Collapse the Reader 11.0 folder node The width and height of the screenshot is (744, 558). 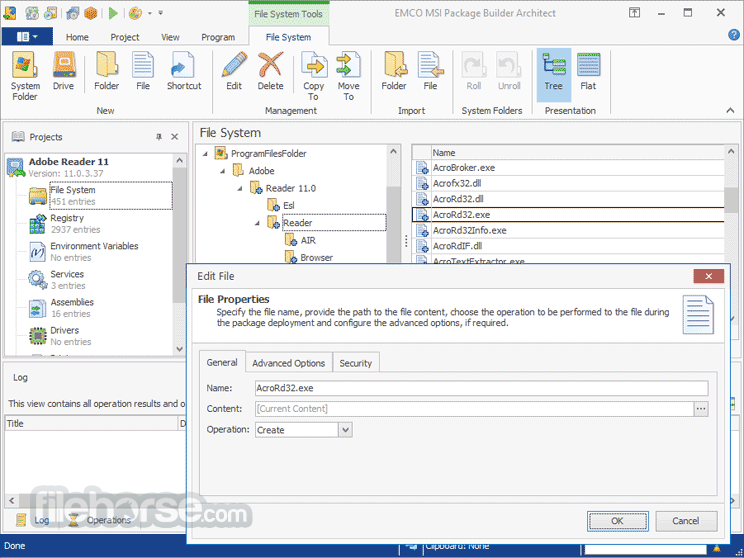[x=240, y=188]
